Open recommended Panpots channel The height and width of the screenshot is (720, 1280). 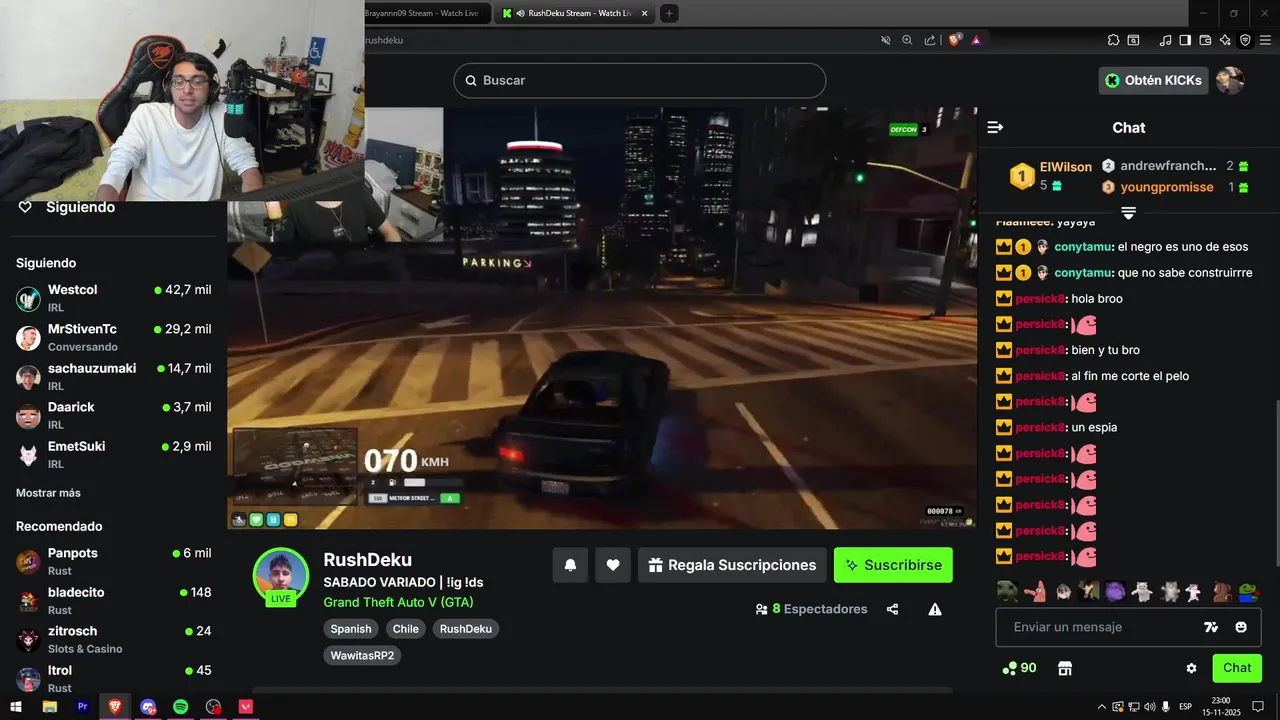click(x=113, y=561)
